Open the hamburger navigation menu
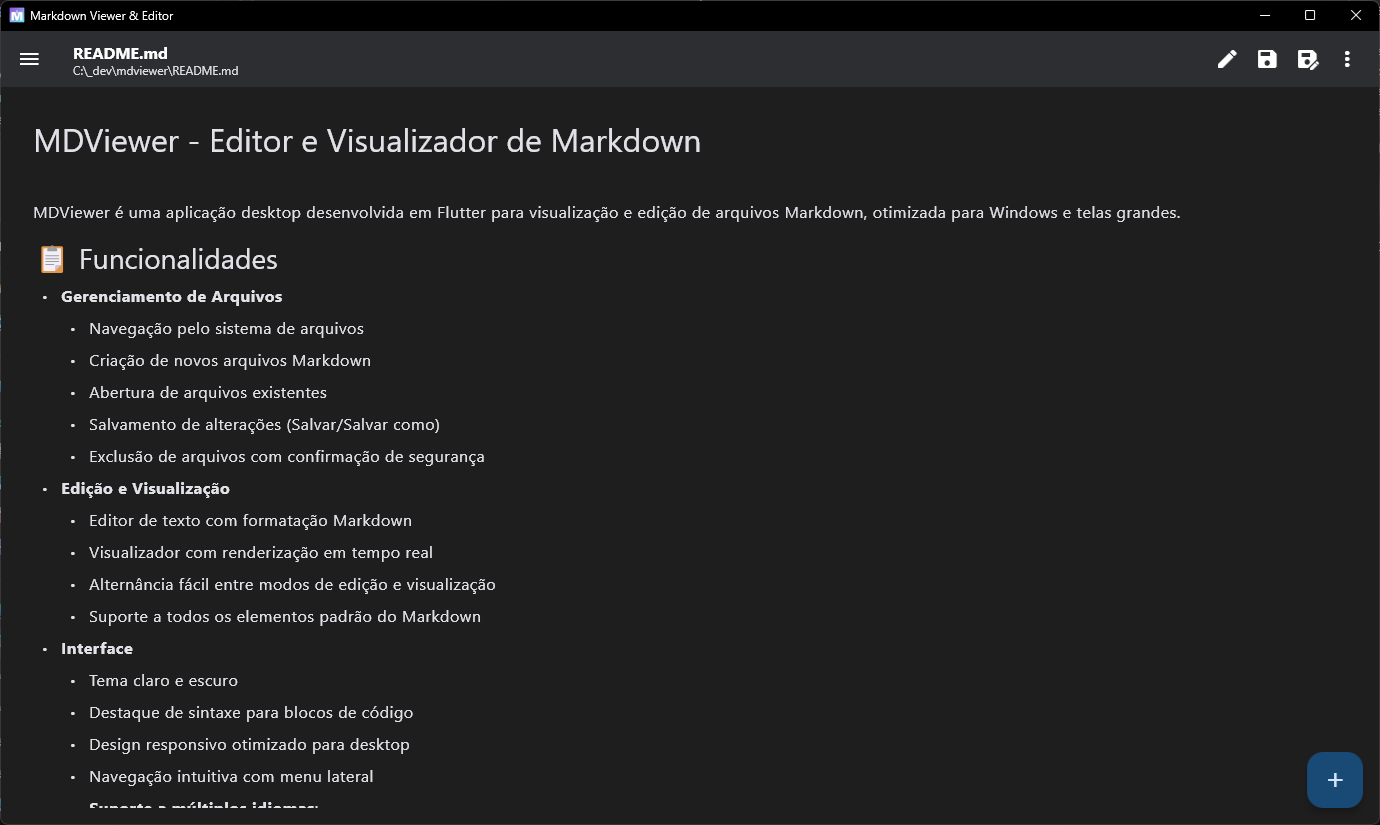This screenshot has width=1380, height=825. (29, 59)
